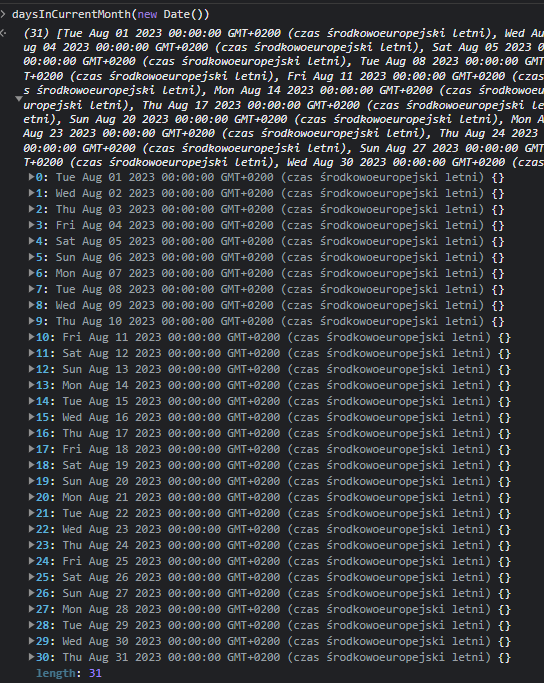
Task: Expand array entry 6: Mon Aug 07
Action: pos(31,273)
